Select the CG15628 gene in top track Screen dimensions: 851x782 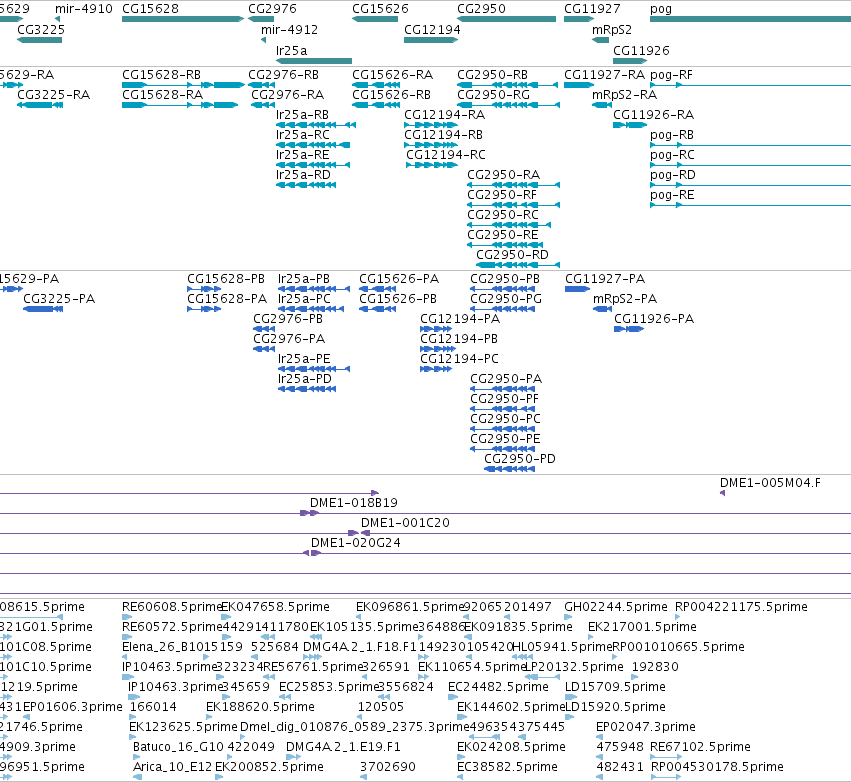click(x=183, y=19)
